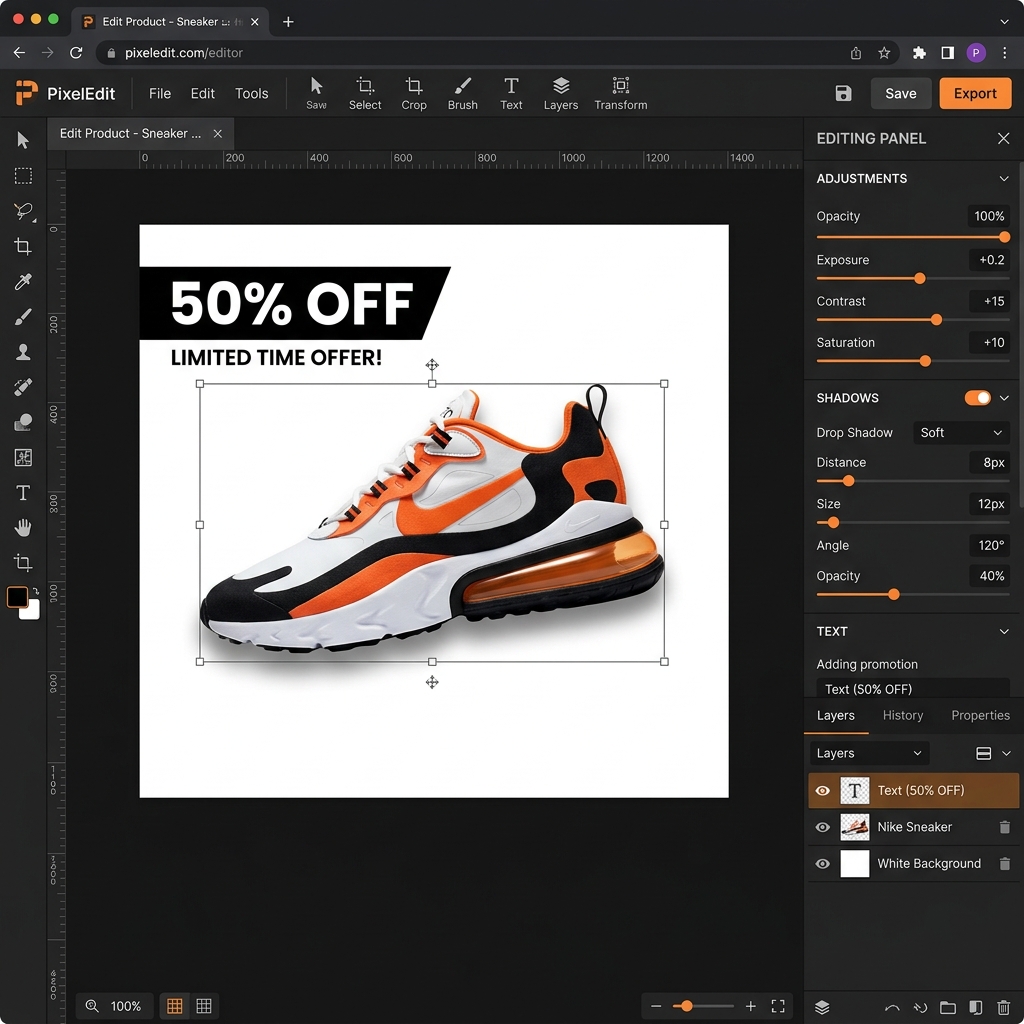This screenshot has height=1024, width=1024.
Task: Open the Layers filter dropdown
Action: pos(869,753)
